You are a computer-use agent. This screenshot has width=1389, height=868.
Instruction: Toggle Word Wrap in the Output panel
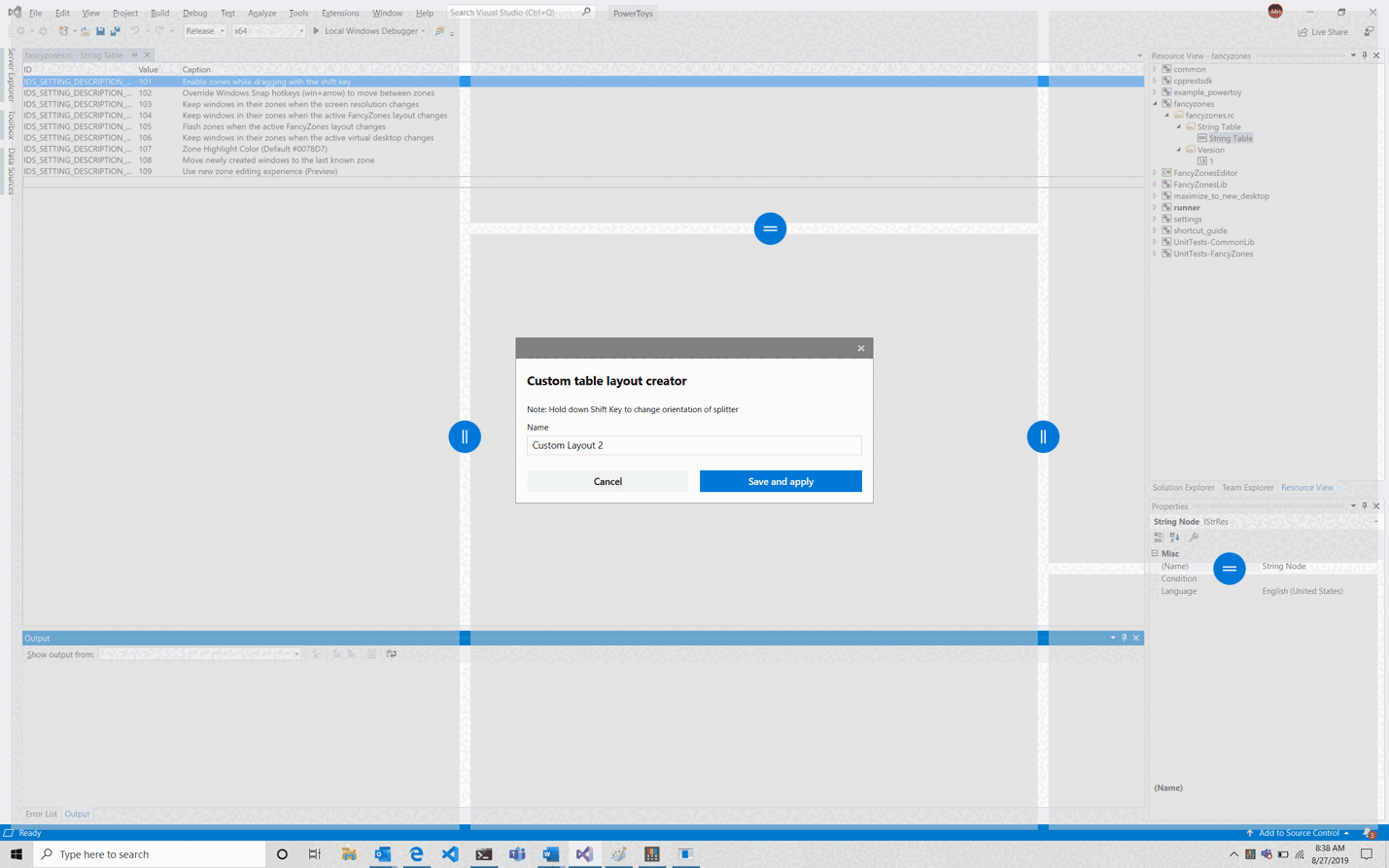(392, 654)
